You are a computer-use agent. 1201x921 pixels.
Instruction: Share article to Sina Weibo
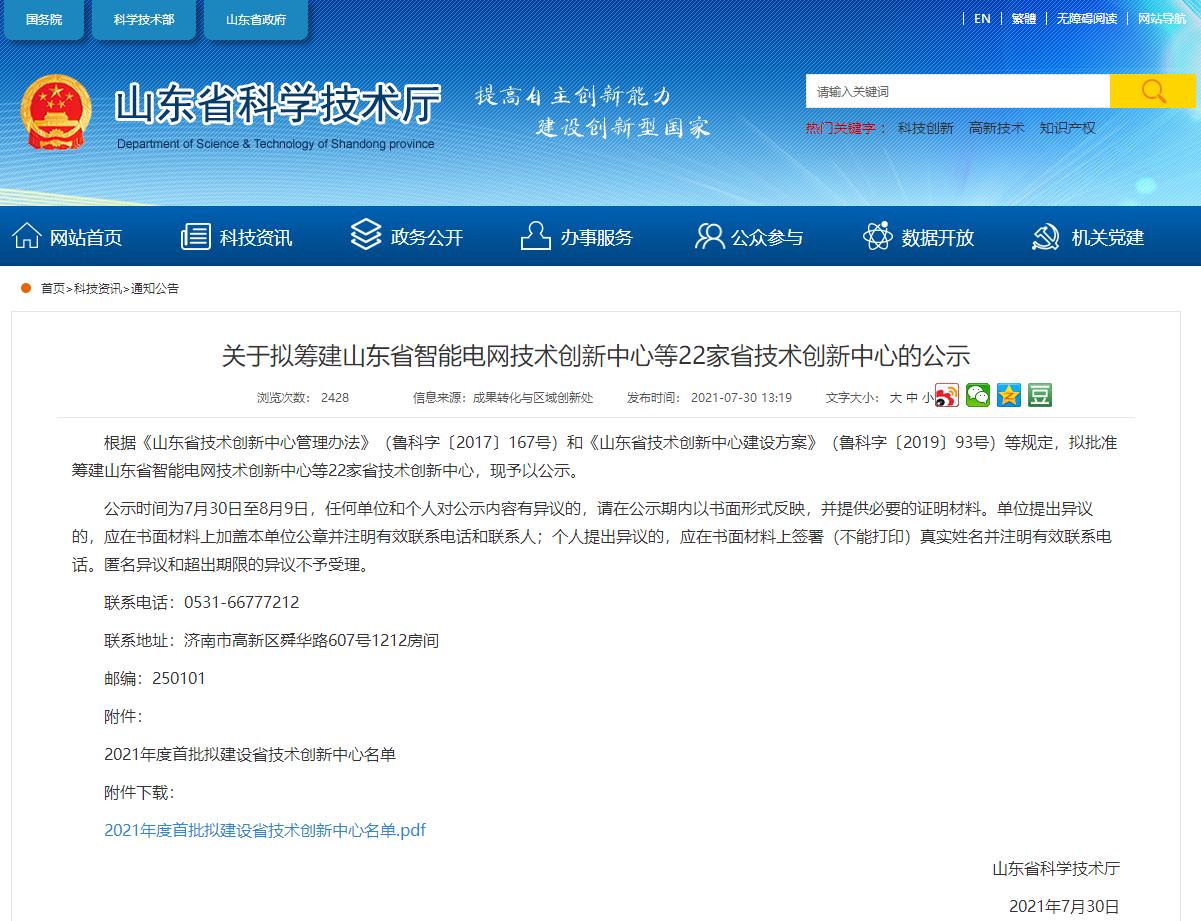click(x=946, y=396)
